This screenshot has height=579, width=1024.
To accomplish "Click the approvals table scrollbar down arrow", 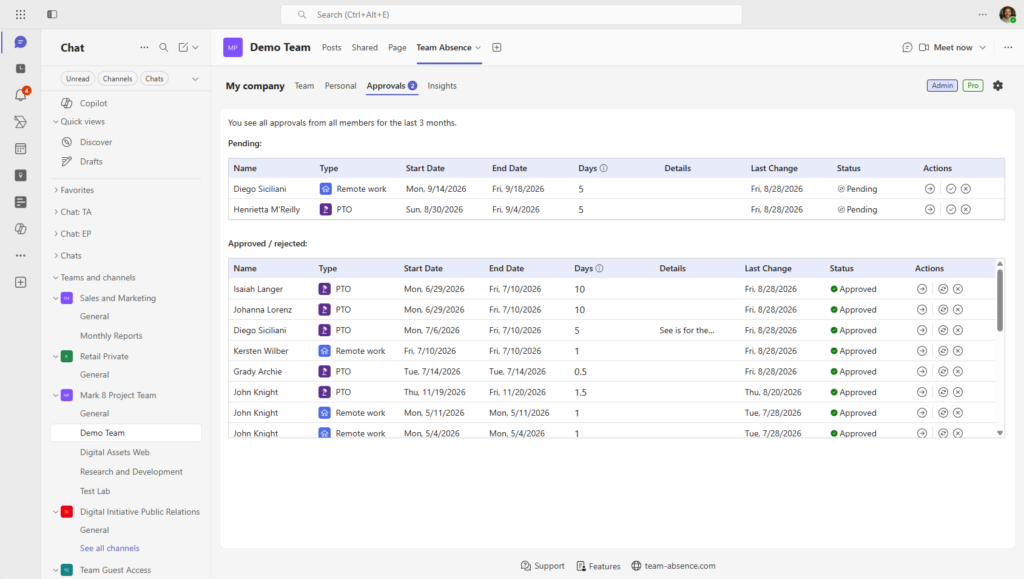I will 1000,433.
